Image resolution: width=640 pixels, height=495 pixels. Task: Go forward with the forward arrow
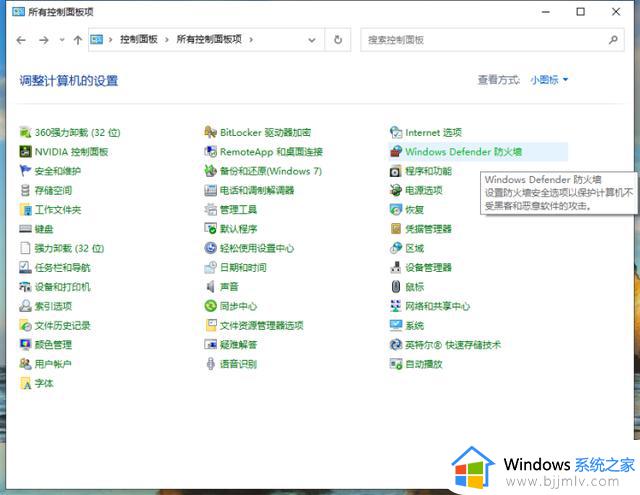[44, 40]
